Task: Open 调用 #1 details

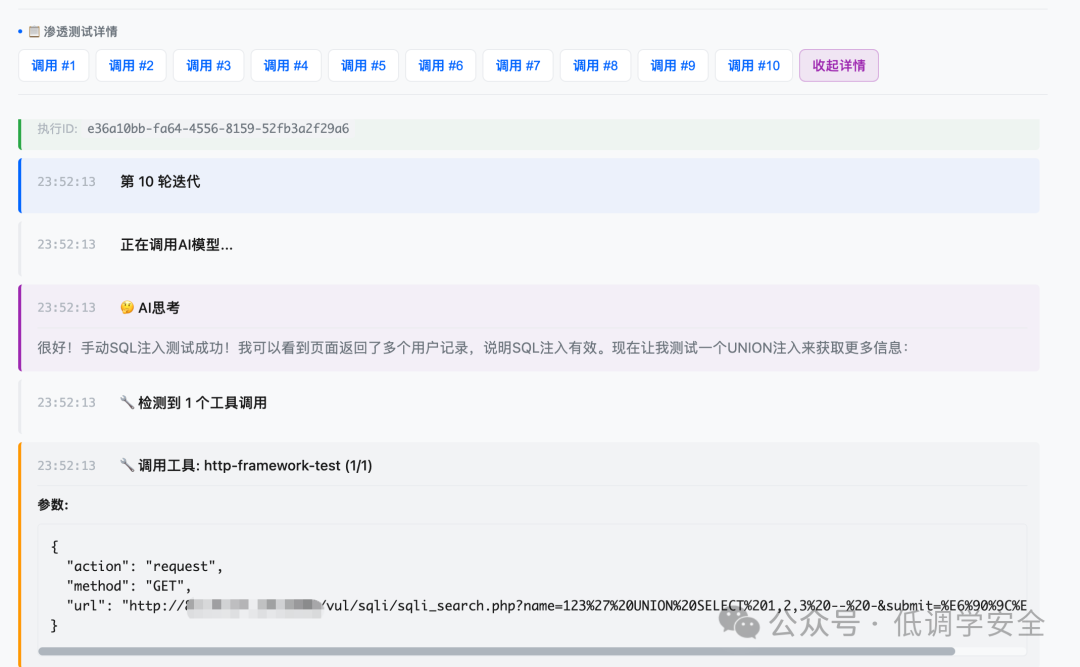Action: [x=54, y=65]
